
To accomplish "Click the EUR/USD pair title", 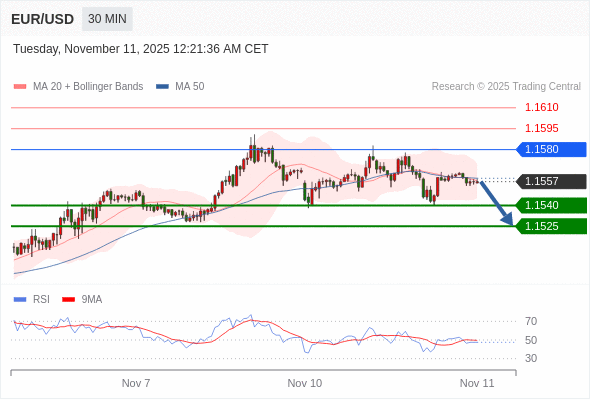I will [43, 19].
